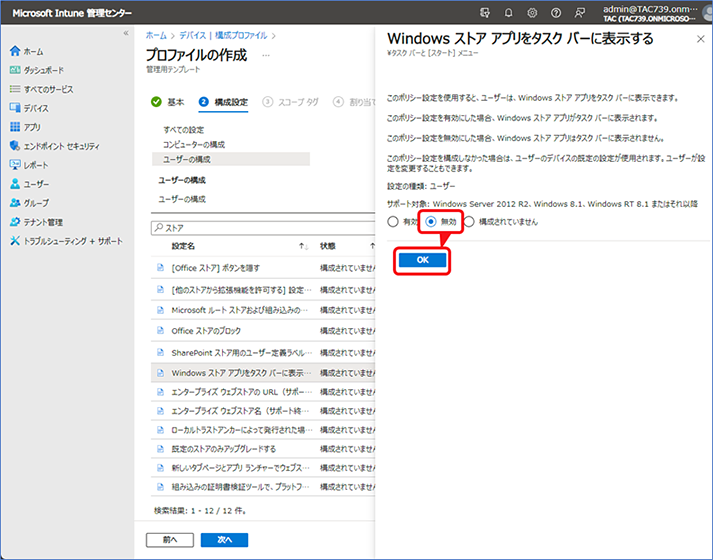Open the feedback icon in the header
Image resolution: width=713 pixels, height=560 pixels.
pyautogui.click(x=579, y=13)
